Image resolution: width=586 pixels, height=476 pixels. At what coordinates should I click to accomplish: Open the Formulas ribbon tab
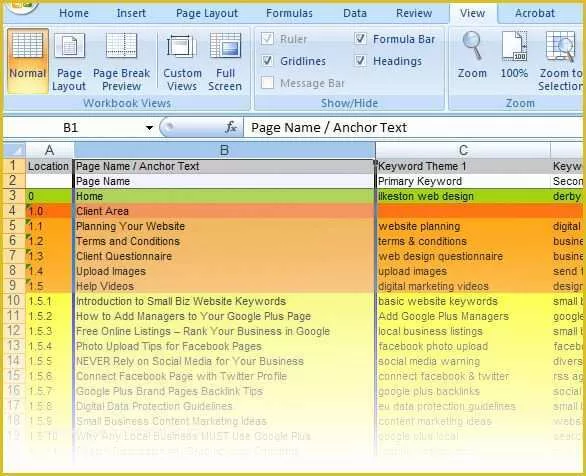pos(289,13)
